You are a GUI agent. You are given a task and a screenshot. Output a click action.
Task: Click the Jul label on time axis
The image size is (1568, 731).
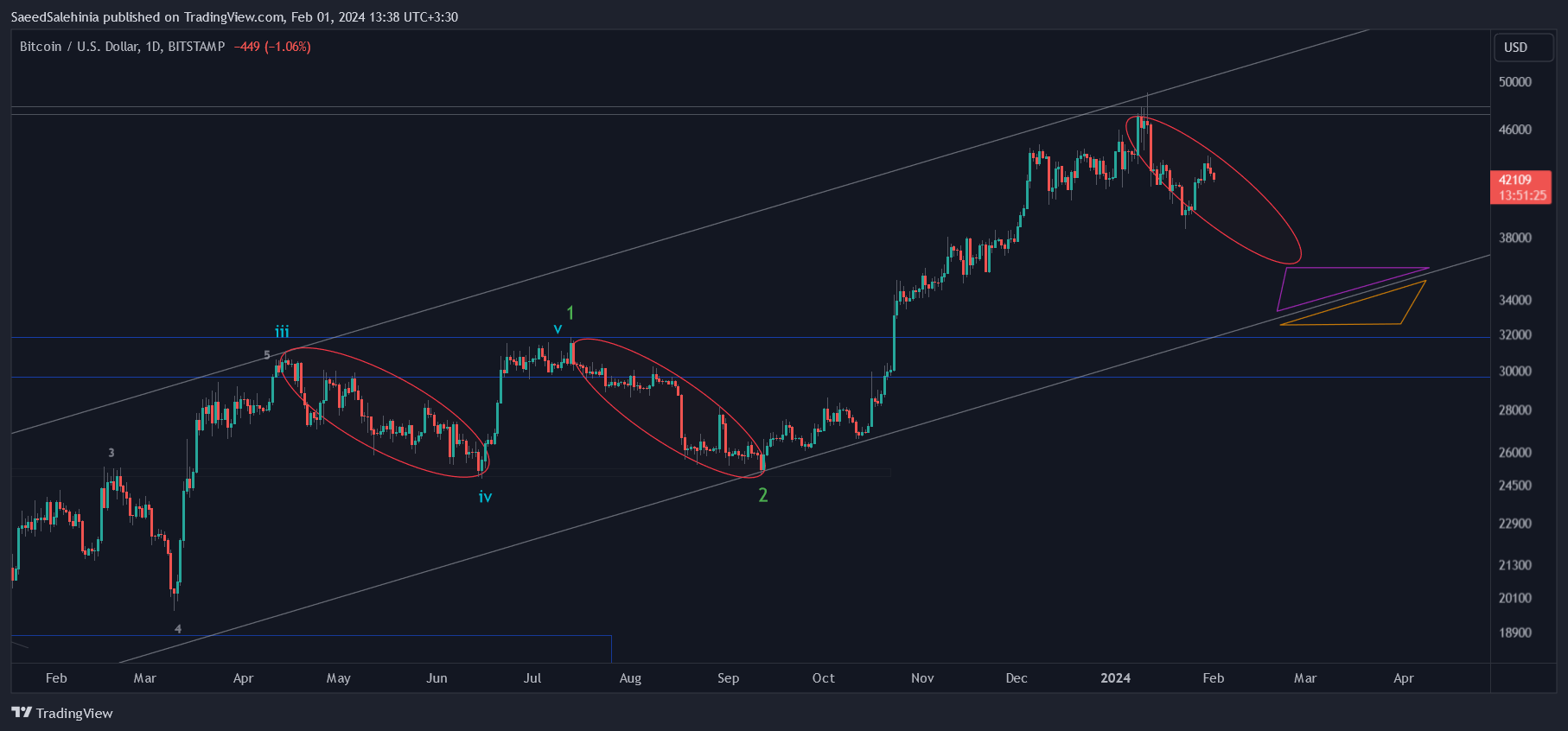pyautogui.click(x=532, y=678)
